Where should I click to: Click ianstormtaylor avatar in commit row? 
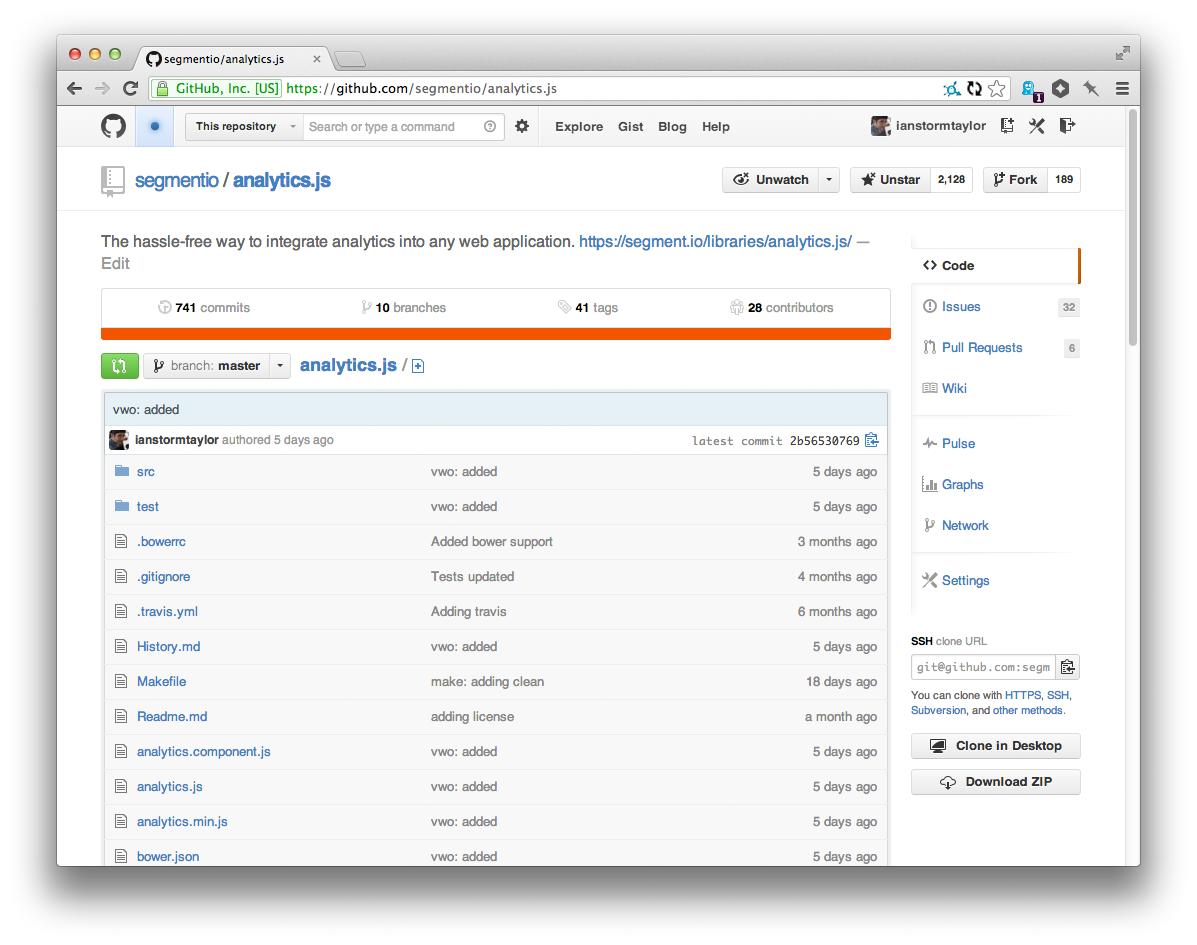(119, 440)
